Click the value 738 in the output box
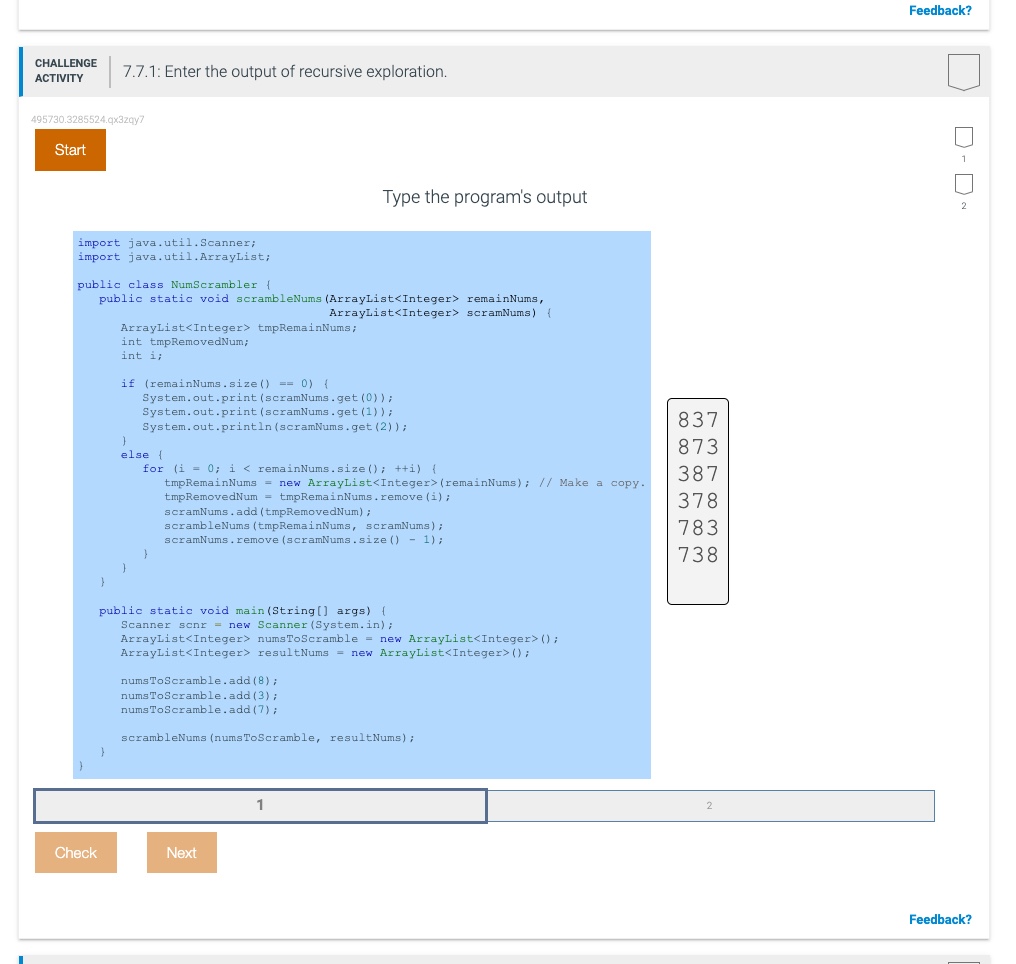Viewport: 1016px width, 964px height. [697, 555]
